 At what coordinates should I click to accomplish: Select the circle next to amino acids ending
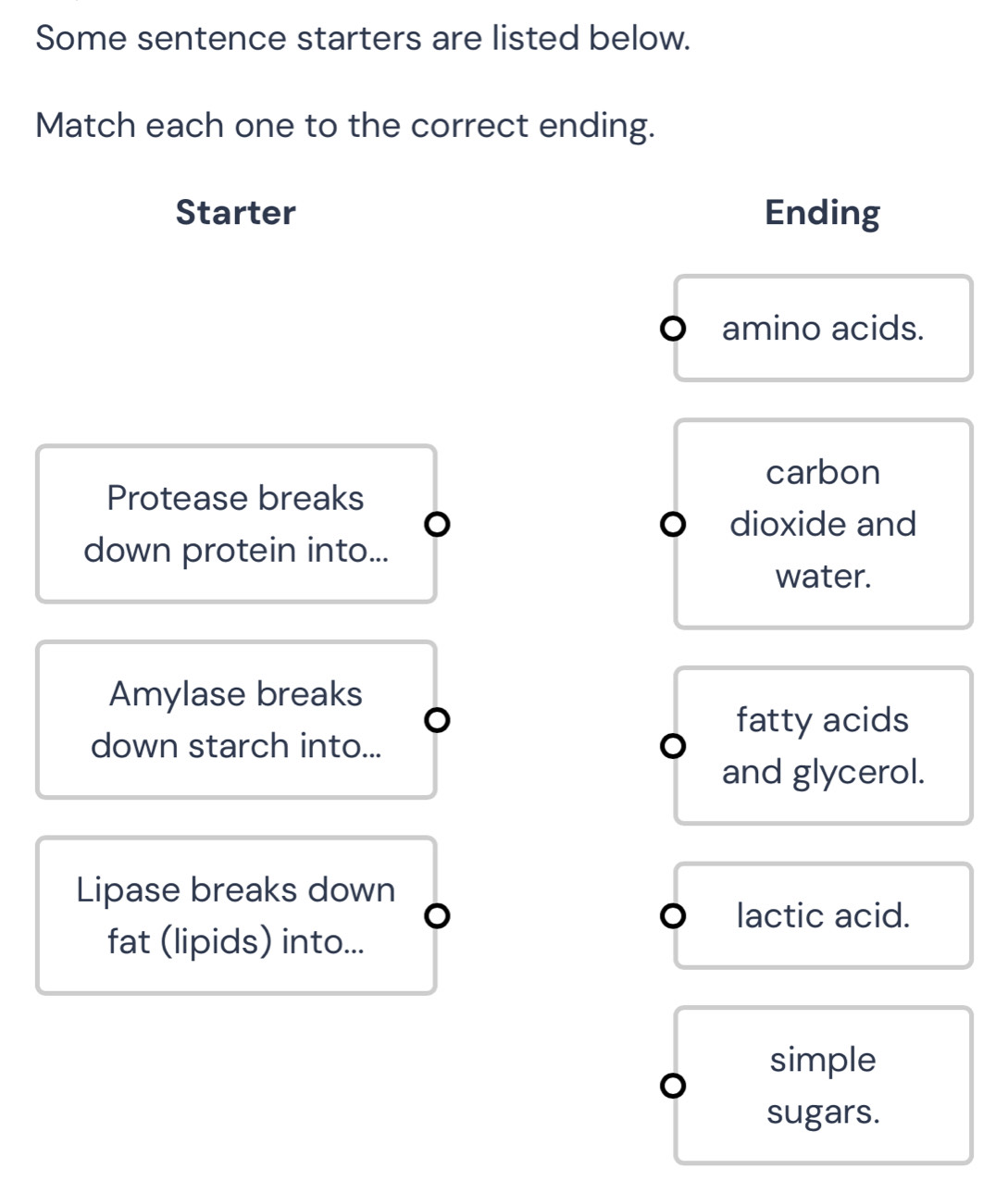(674, 328)
